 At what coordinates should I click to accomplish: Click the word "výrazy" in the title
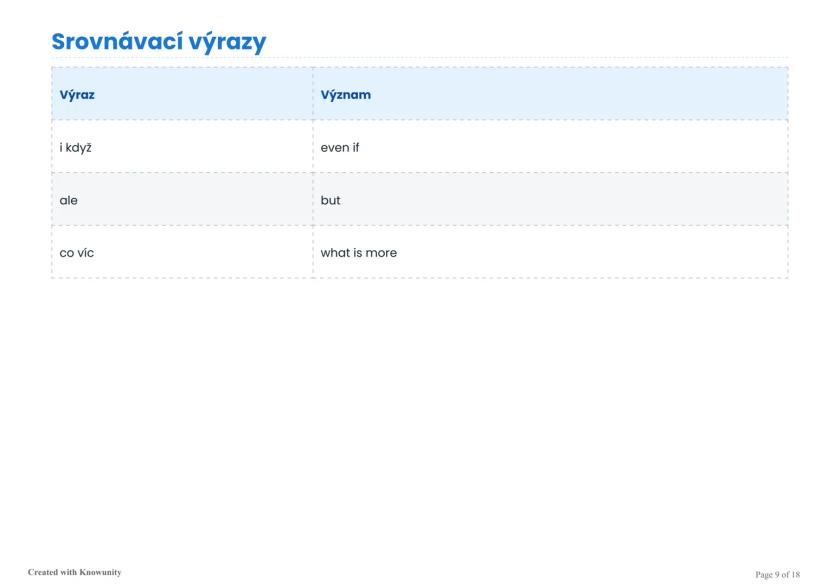tap(227, 44)
